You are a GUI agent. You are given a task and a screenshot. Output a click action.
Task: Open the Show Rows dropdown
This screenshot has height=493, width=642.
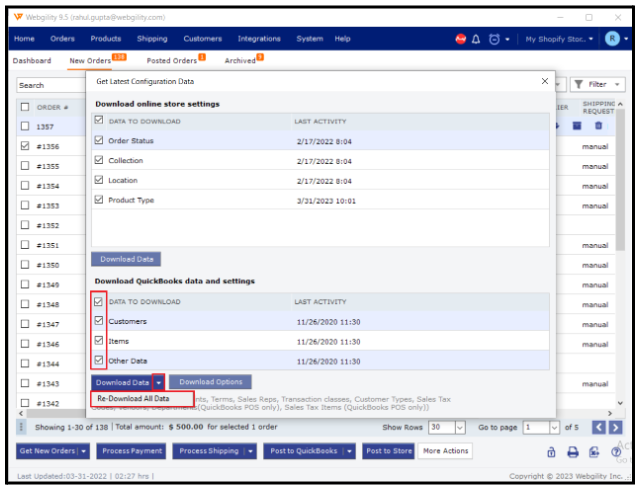point(460,427)
